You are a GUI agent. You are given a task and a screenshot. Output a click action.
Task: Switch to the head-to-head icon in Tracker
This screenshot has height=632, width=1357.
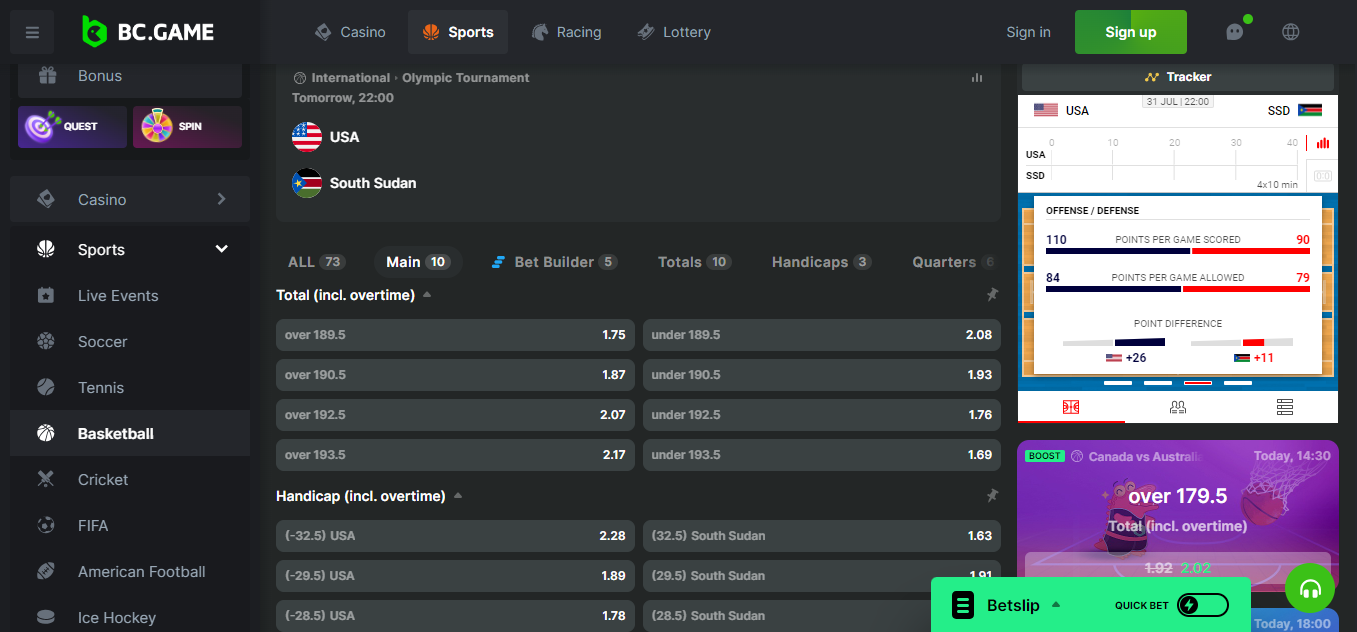click(x=1177, y=407)
